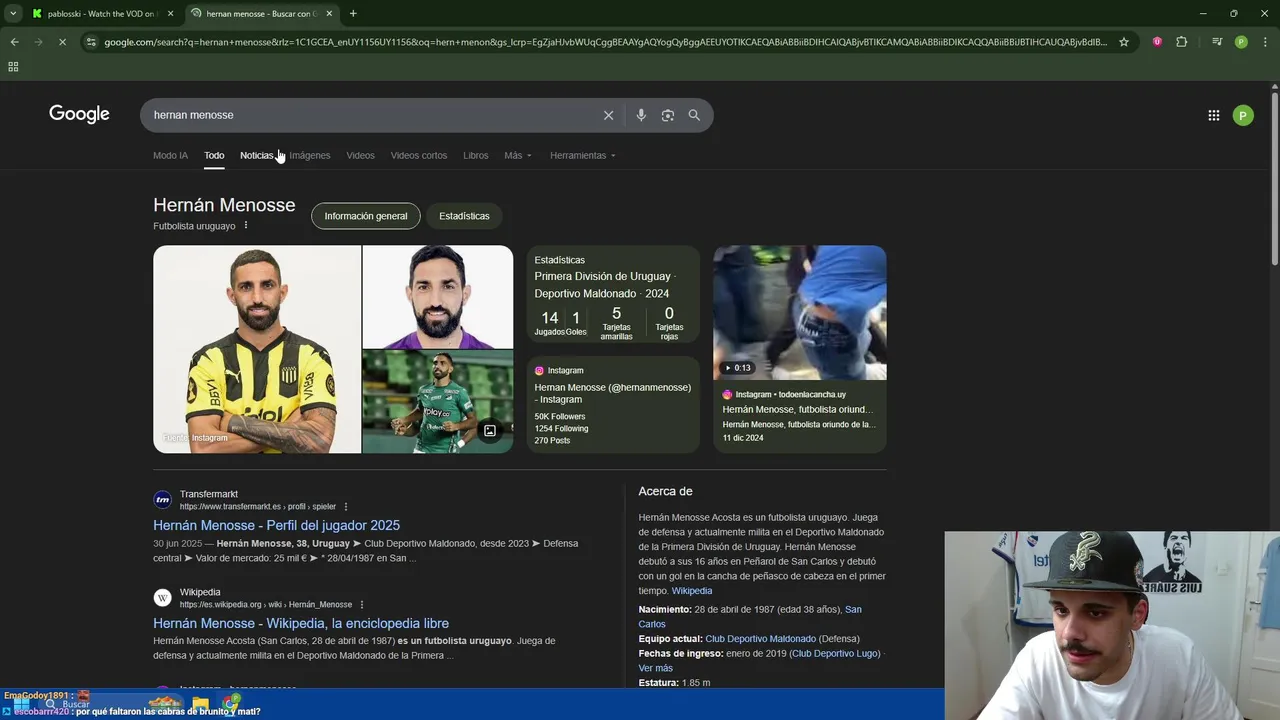
Task: Open three-dot menu for Wikipedia result
Action: click(x=362, y=605)
